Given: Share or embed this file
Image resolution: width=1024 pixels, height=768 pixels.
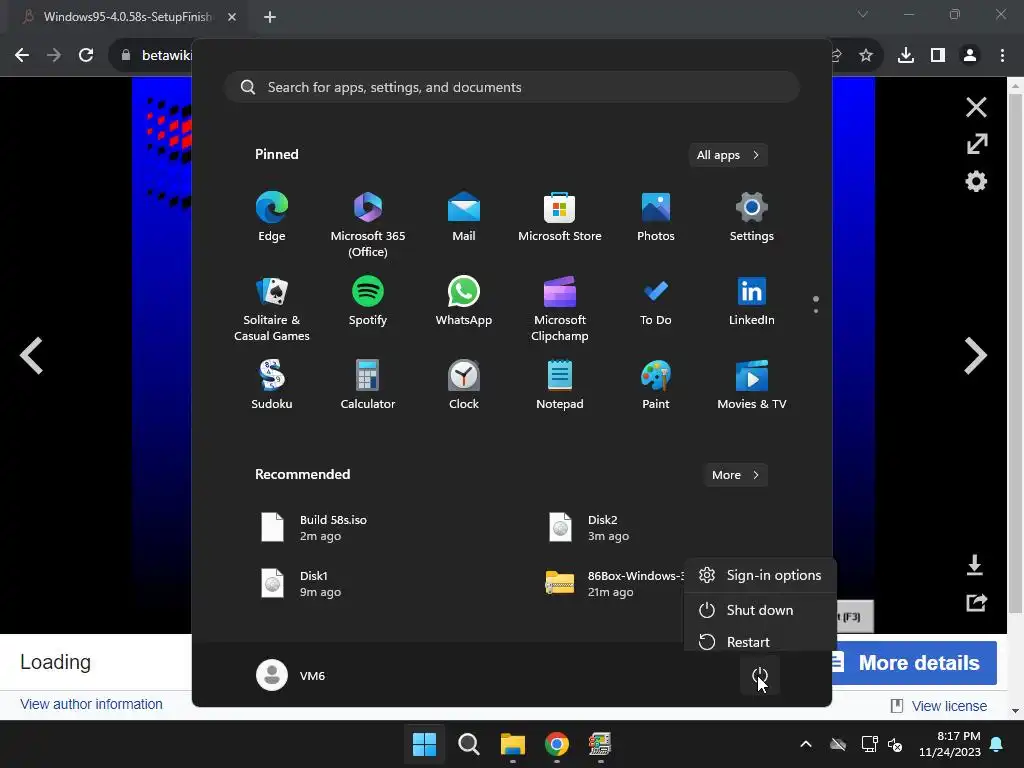Looking at the screenshot, I should [x=976, y=602].
